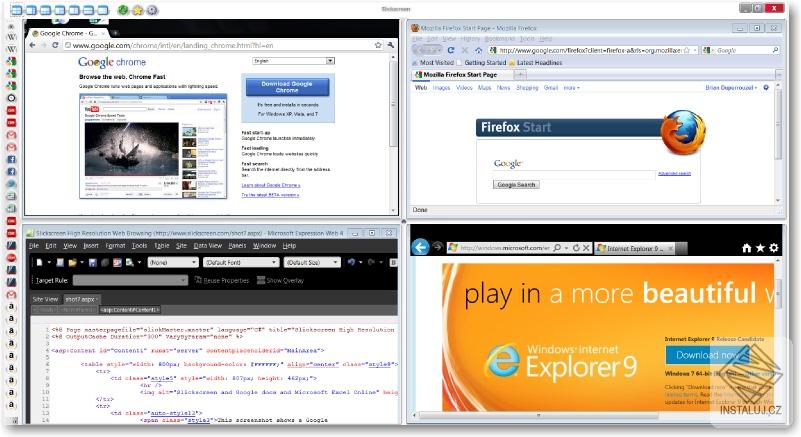Toggle the bold B button in Expression Web
The width and height of the screenshot is (801, 437).
point(393,262)
